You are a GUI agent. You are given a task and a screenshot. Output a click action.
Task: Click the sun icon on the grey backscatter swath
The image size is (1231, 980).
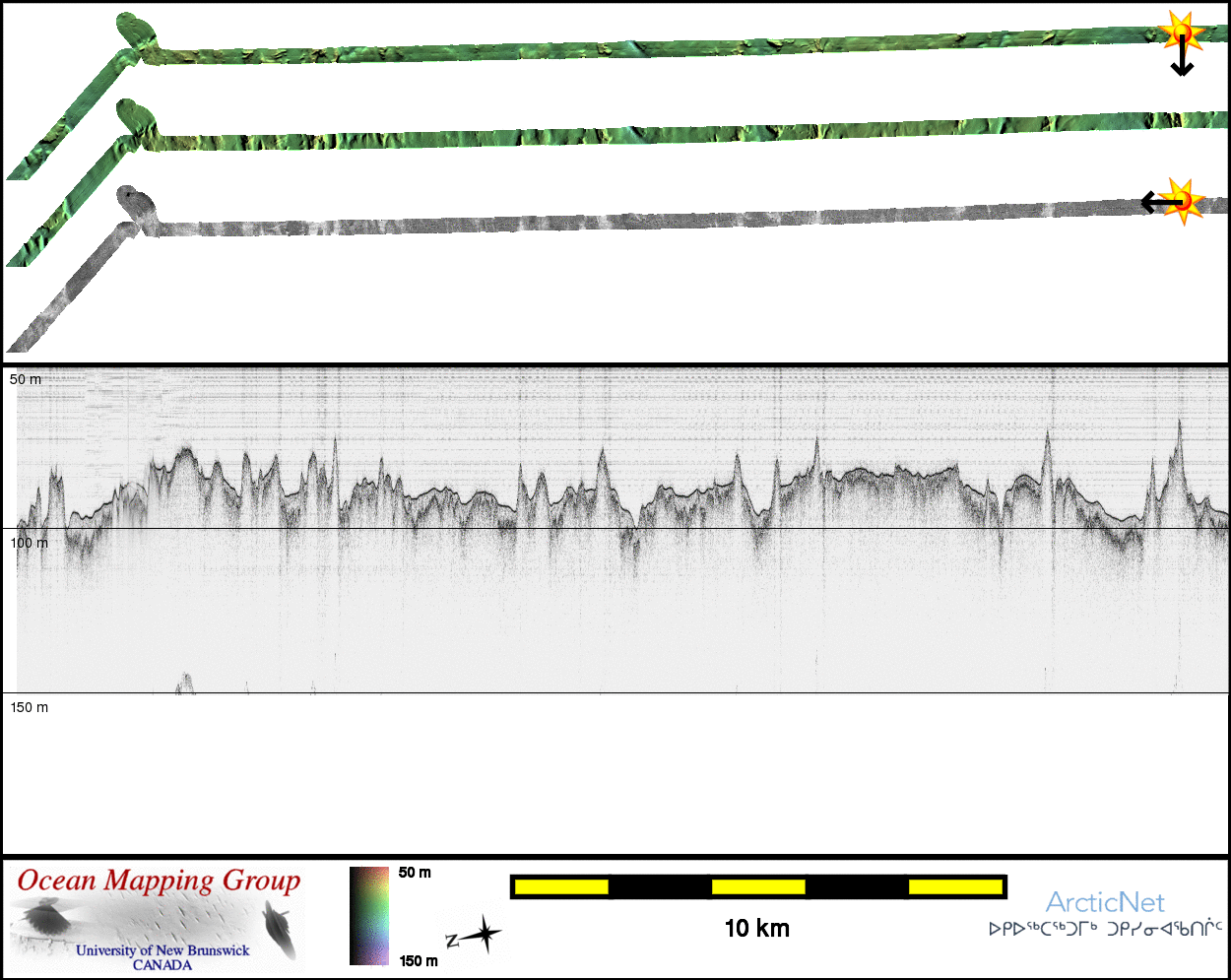(1184, 200)
